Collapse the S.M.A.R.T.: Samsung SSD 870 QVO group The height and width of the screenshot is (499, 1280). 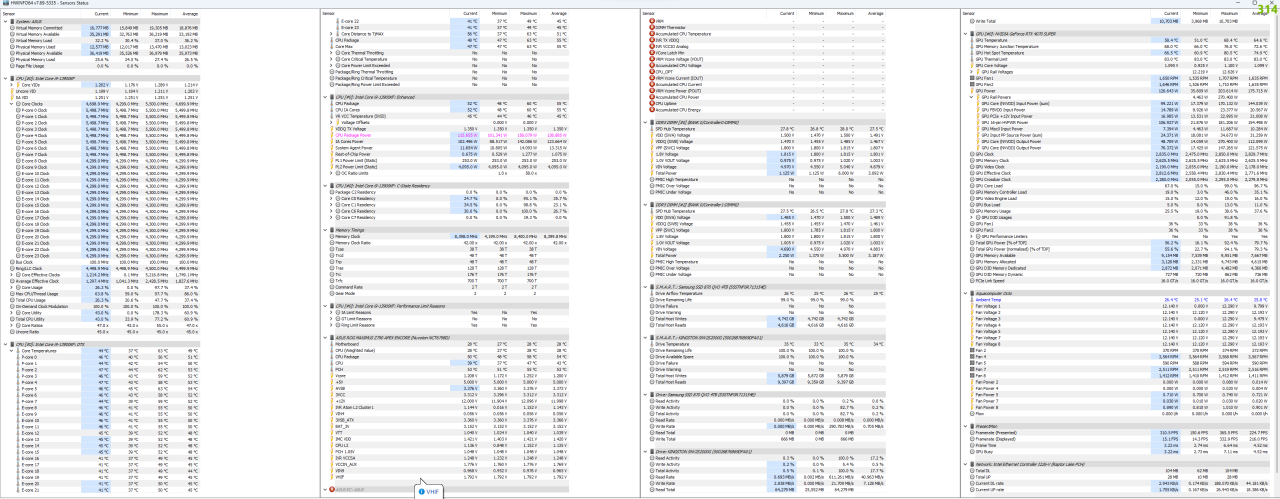tap(643, 288)
